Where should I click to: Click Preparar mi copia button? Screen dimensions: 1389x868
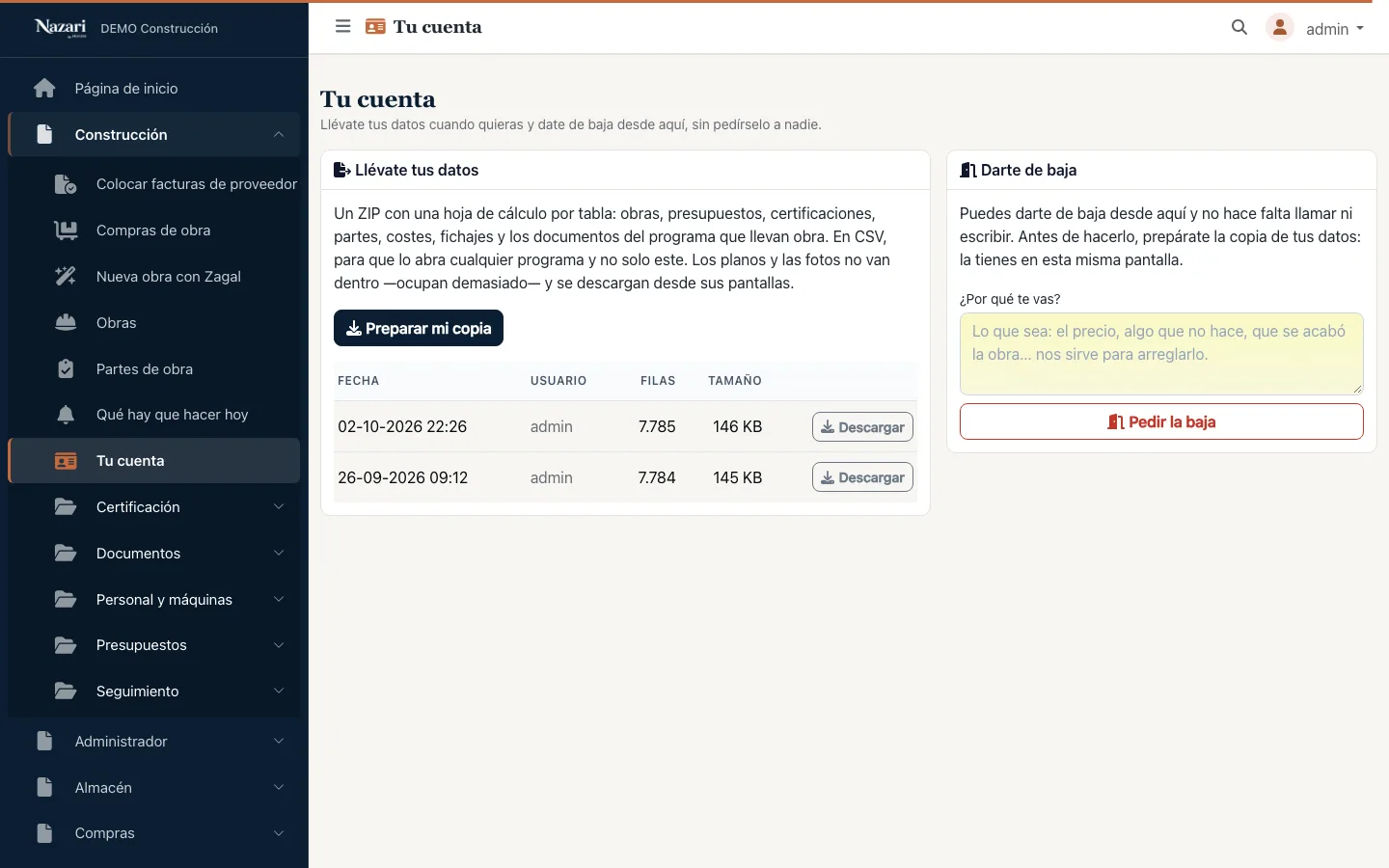[419, 328]
